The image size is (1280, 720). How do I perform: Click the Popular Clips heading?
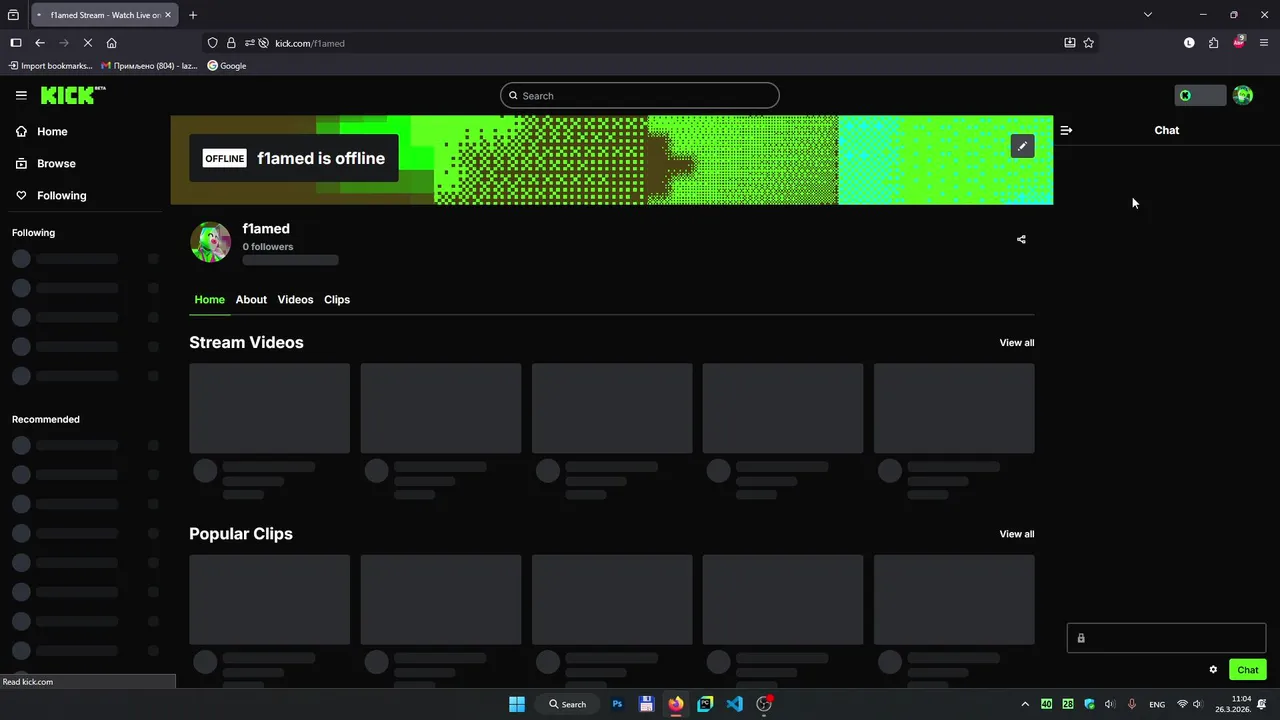(x=241, y=534)
